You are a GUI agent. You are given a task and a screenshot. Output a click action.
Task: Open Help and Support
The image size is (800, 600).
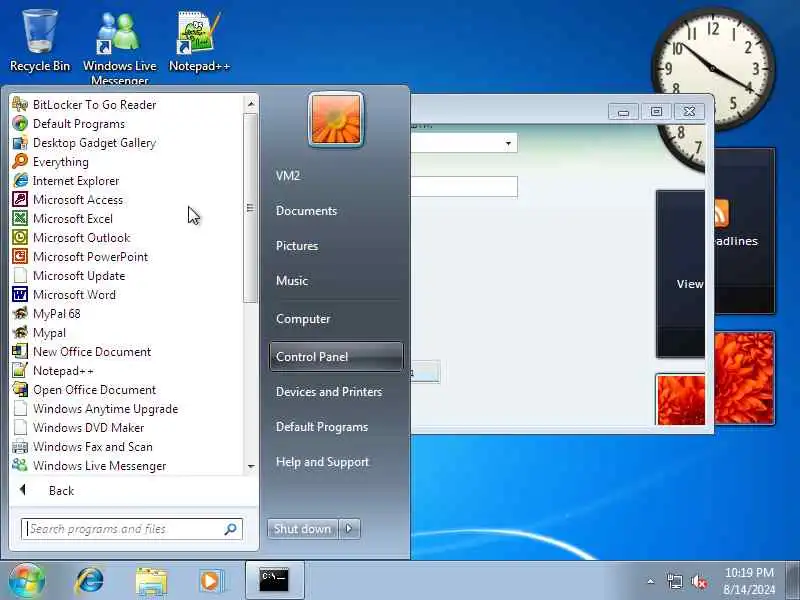[322, 462]
